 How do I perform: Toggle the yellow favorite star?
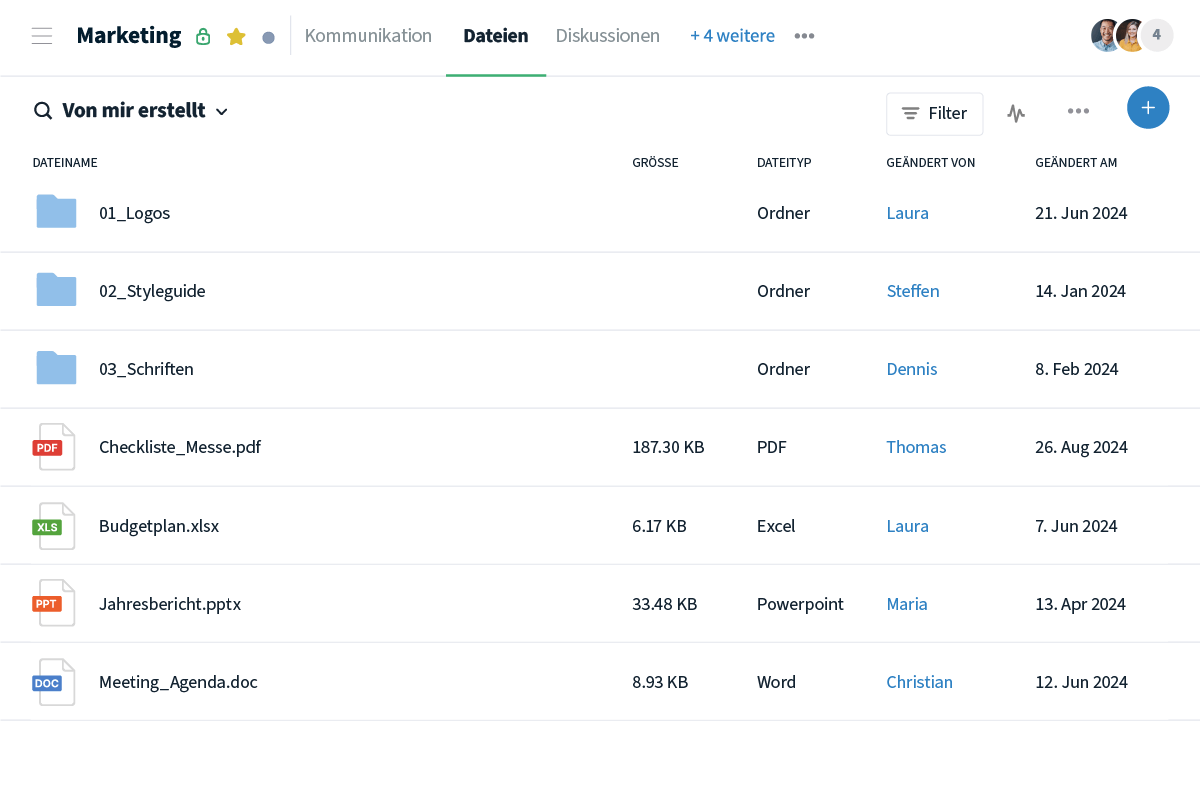click(x=236, y=37)
